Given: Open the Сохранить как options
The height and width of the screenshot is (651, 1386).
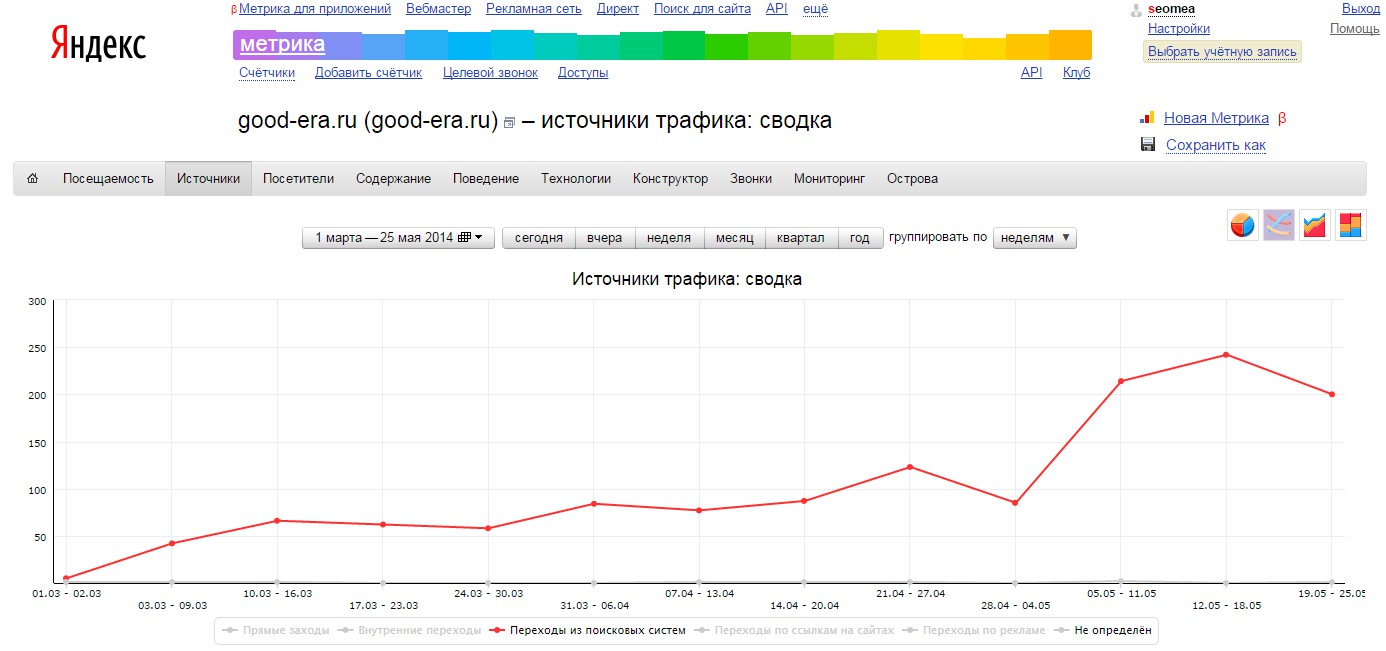Looking at the screenshot, I should click(1215, 145).
